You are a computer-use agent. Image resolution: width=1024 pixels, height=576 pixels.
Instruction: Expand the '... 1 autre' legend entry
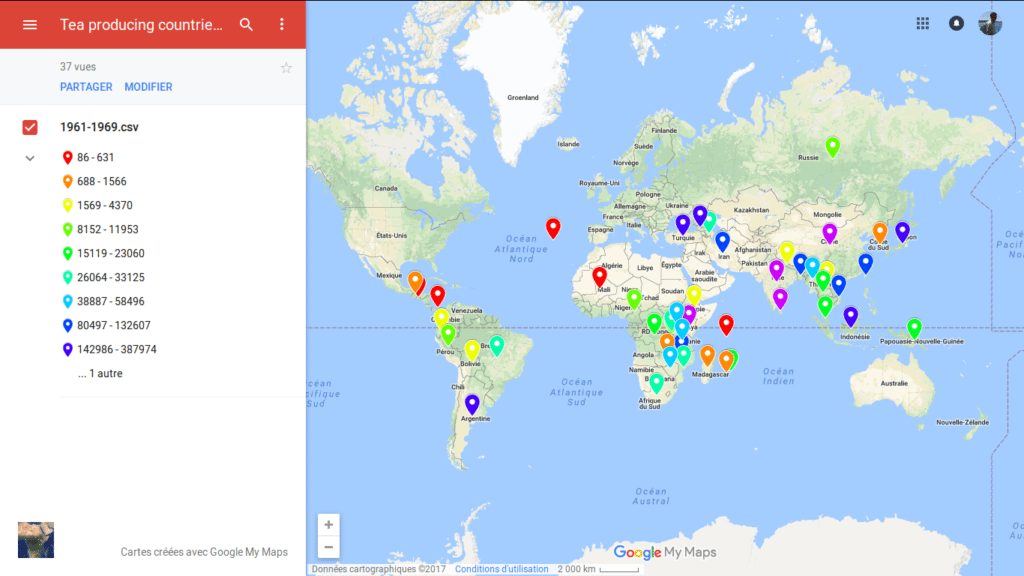(x=100, y=374)
